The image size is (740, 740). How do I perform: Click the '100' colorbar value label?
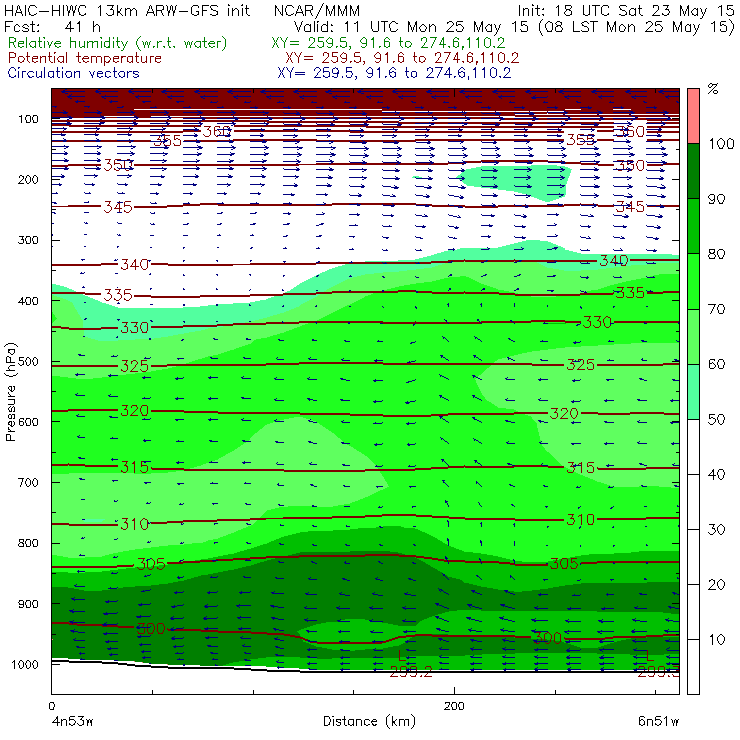point(721,143)
